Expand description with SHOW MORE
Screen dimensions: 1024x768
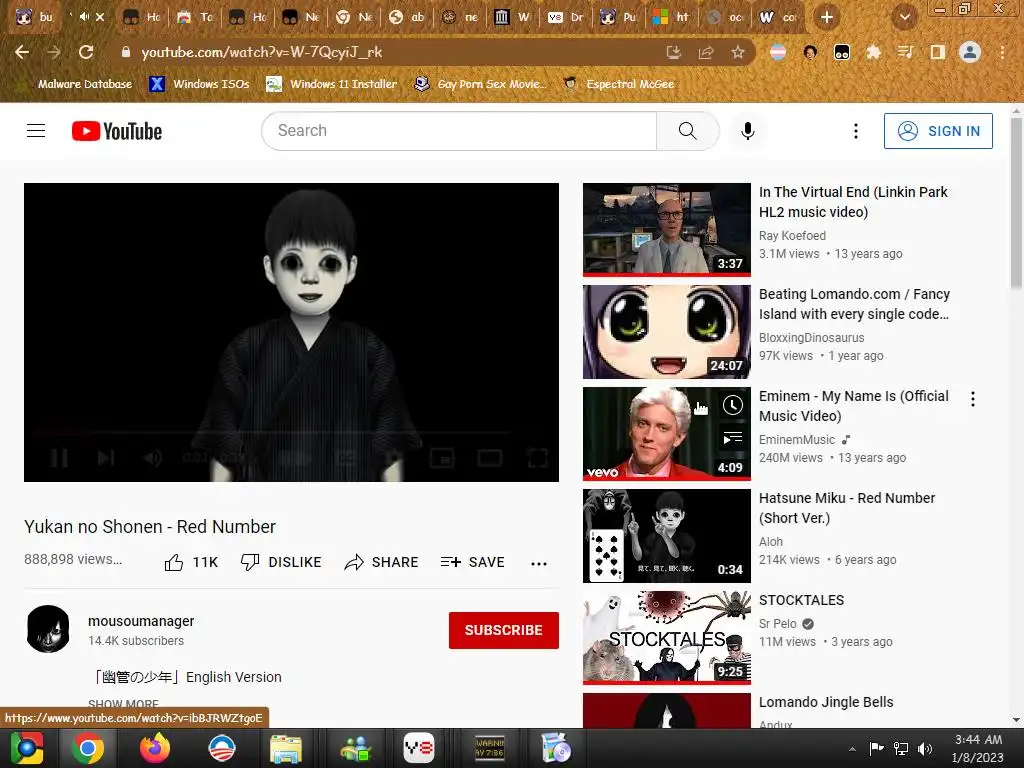(123, 704)
